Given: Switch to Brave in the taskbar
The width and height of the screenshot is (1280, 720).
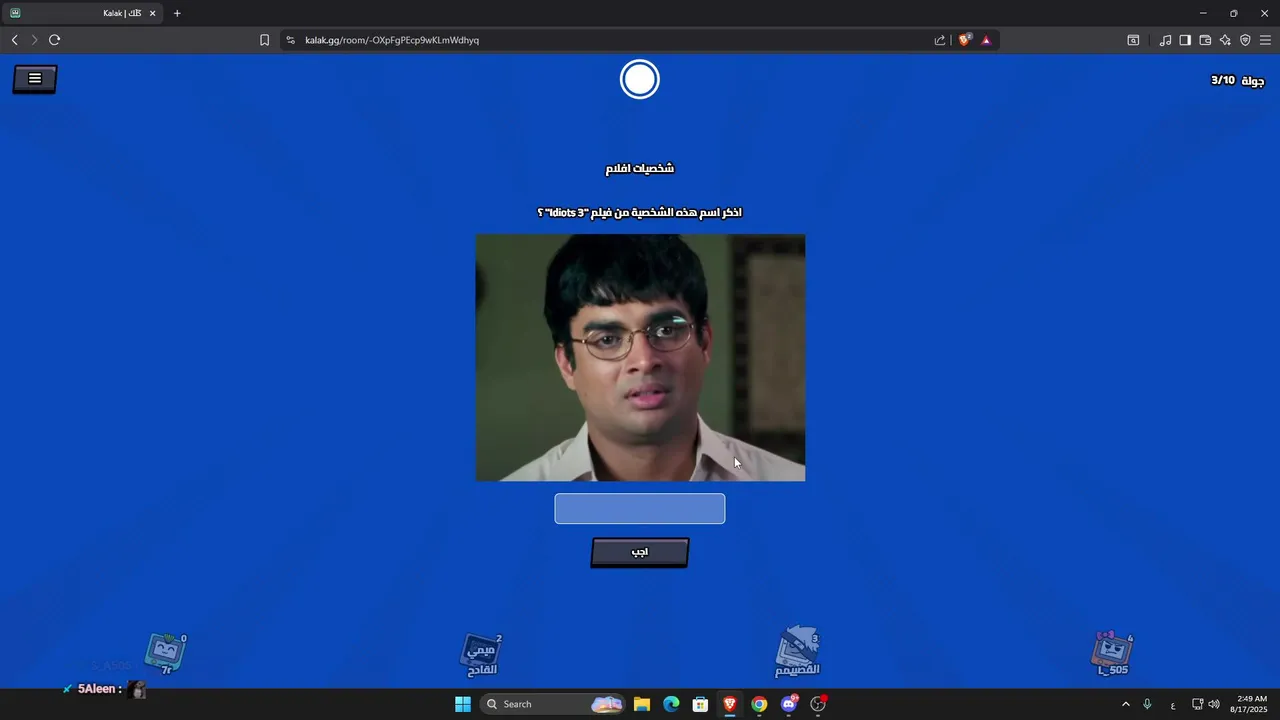Looking at the screenshot, I should [x=730, y=704].
